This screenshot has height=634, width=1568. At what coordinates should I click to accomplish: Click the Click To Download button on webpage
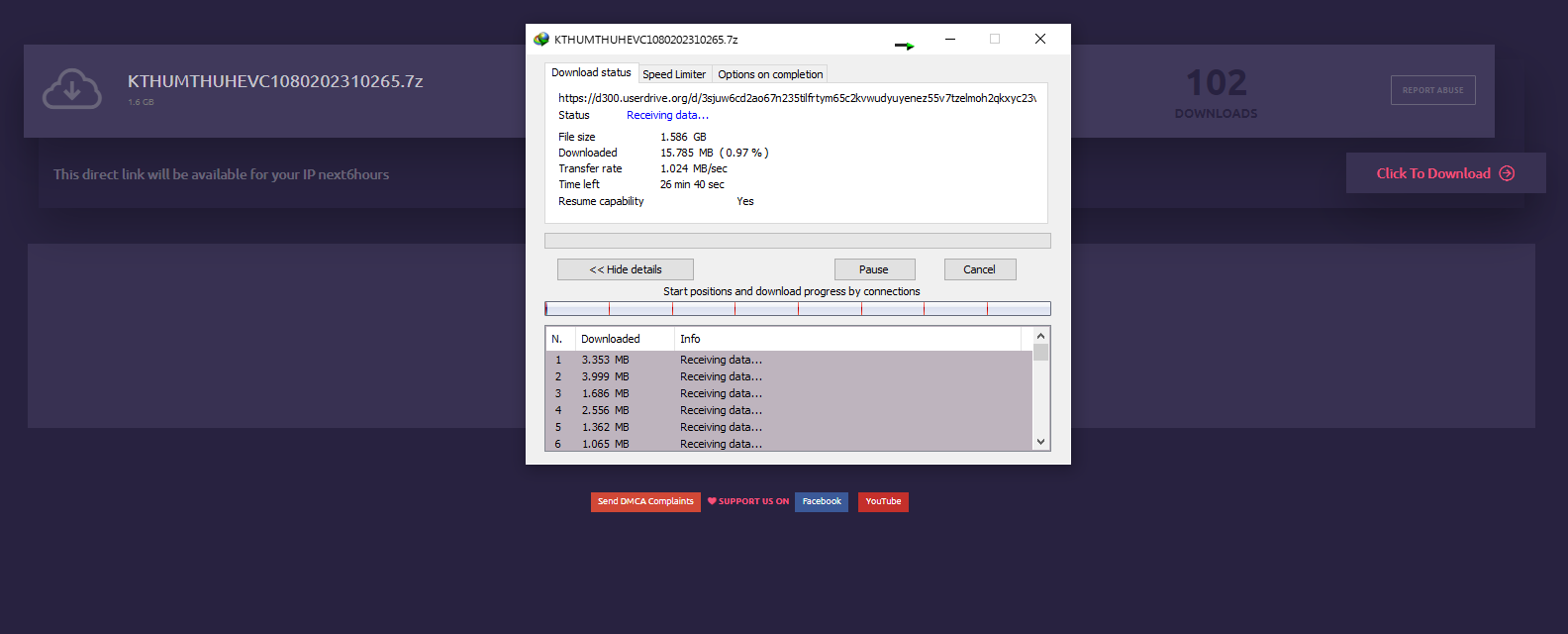pos(1445,173)
